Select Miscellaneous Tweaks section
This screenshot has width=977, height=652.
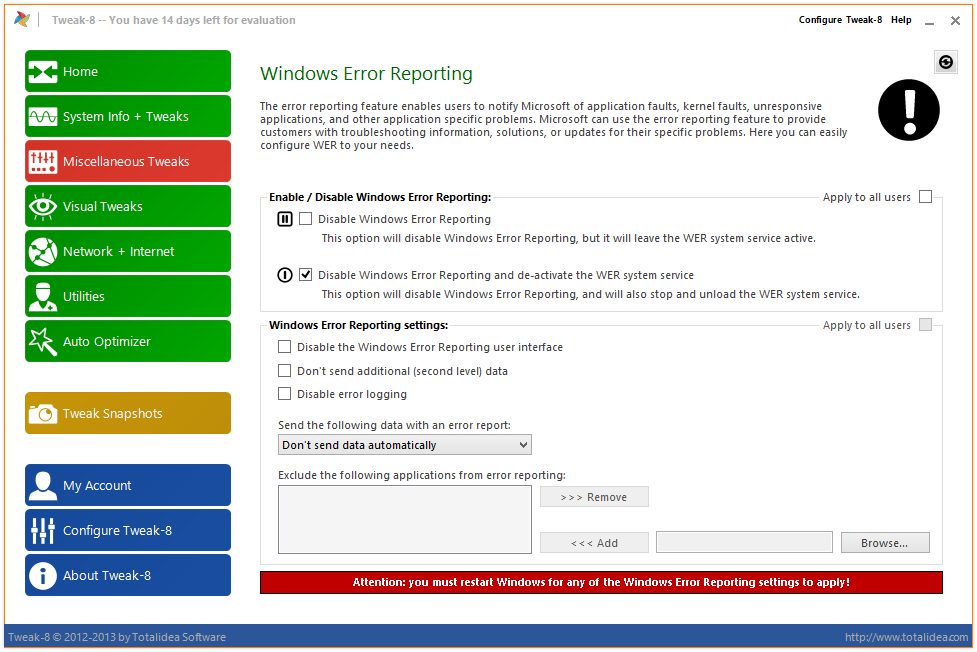(128, 161)
